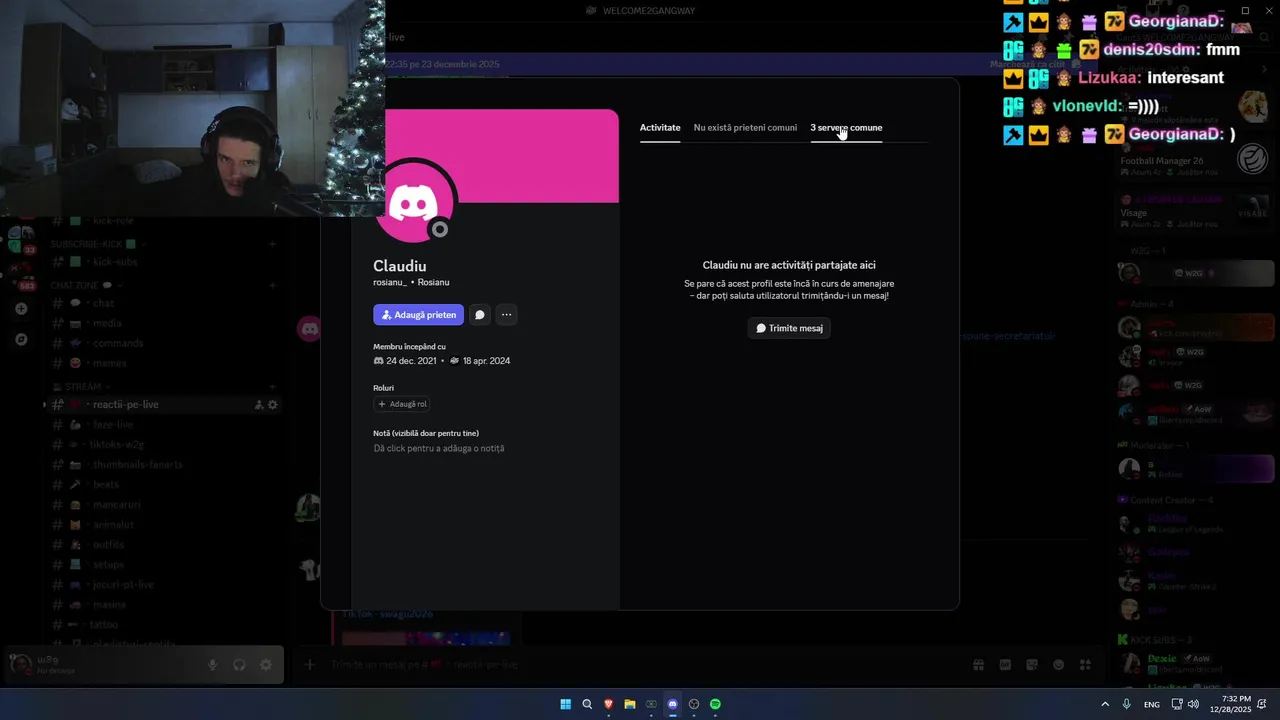
Task: Open the OBS Studio taskbar icon
Action: pos(694,704)
